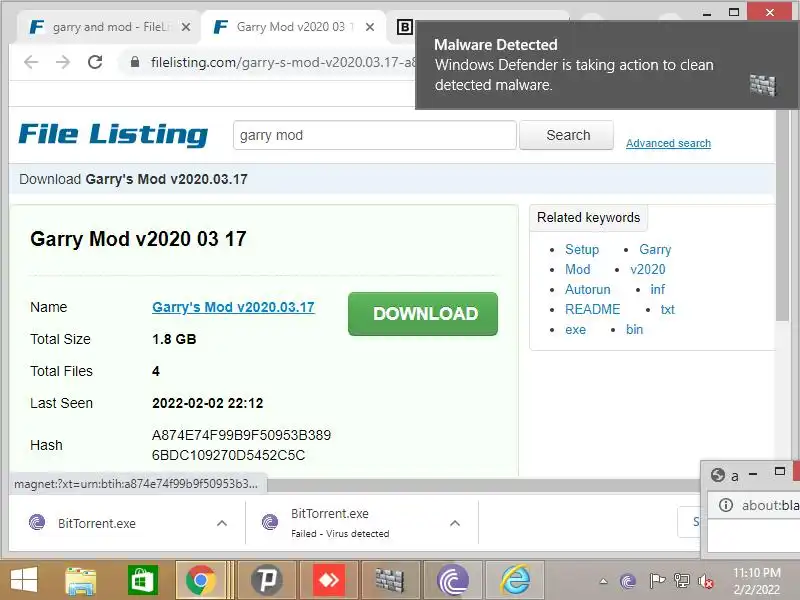Open Internet Explorer from the taskbar
This screenshot has width=800, height=600.
point(515,580)
